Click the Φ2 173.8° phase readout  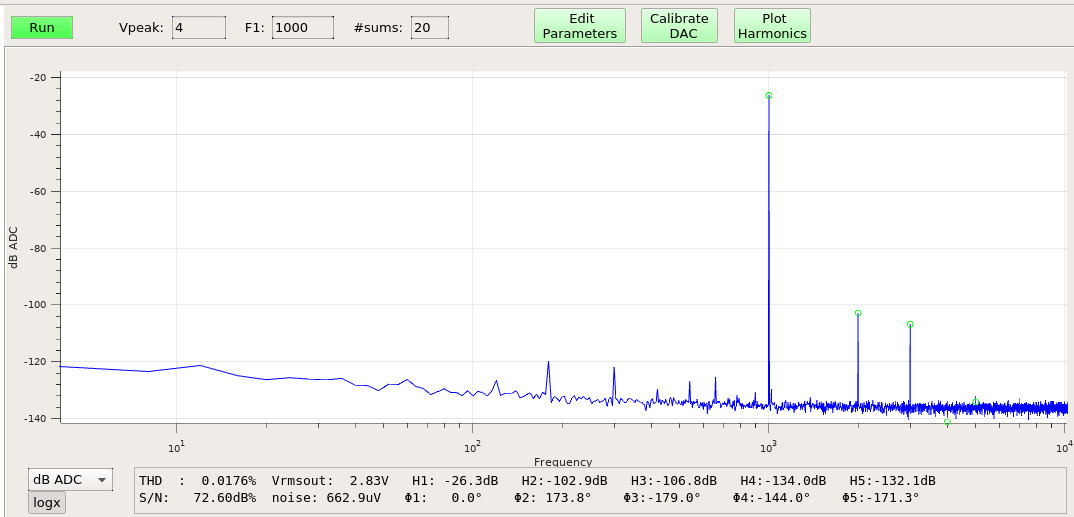click(553, 498)
